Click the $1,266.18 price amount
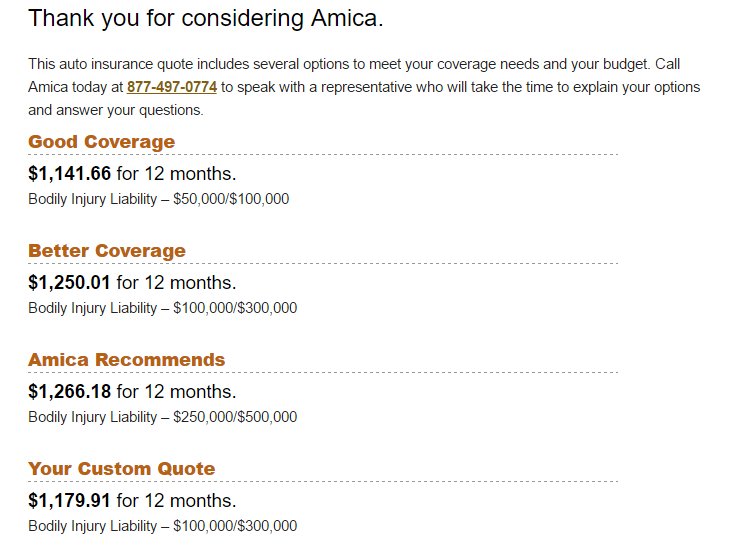Viewport: 737px width, 547px height. point(70,391)
